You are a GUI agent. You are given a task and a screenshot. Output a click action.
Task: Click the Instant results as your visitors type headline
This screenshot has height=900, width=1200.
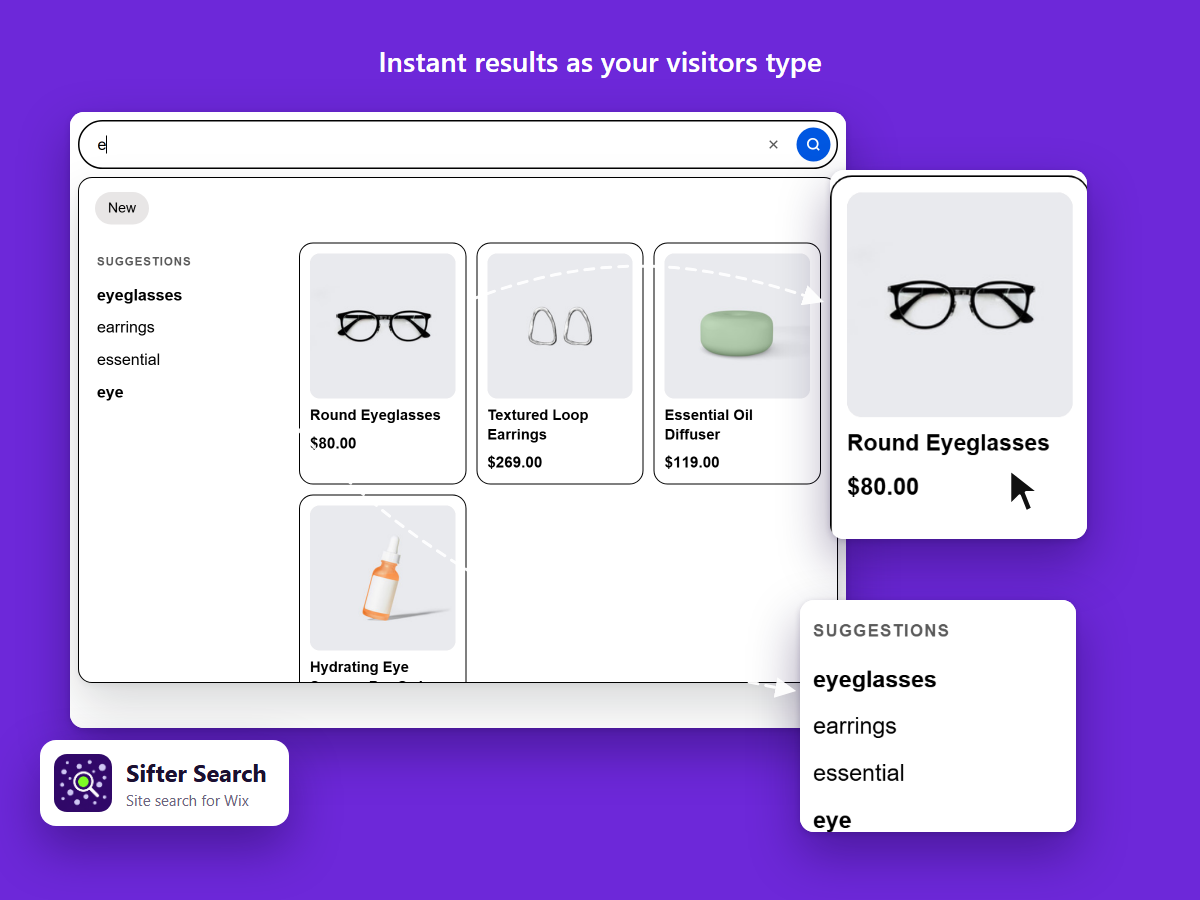[600, 62]
